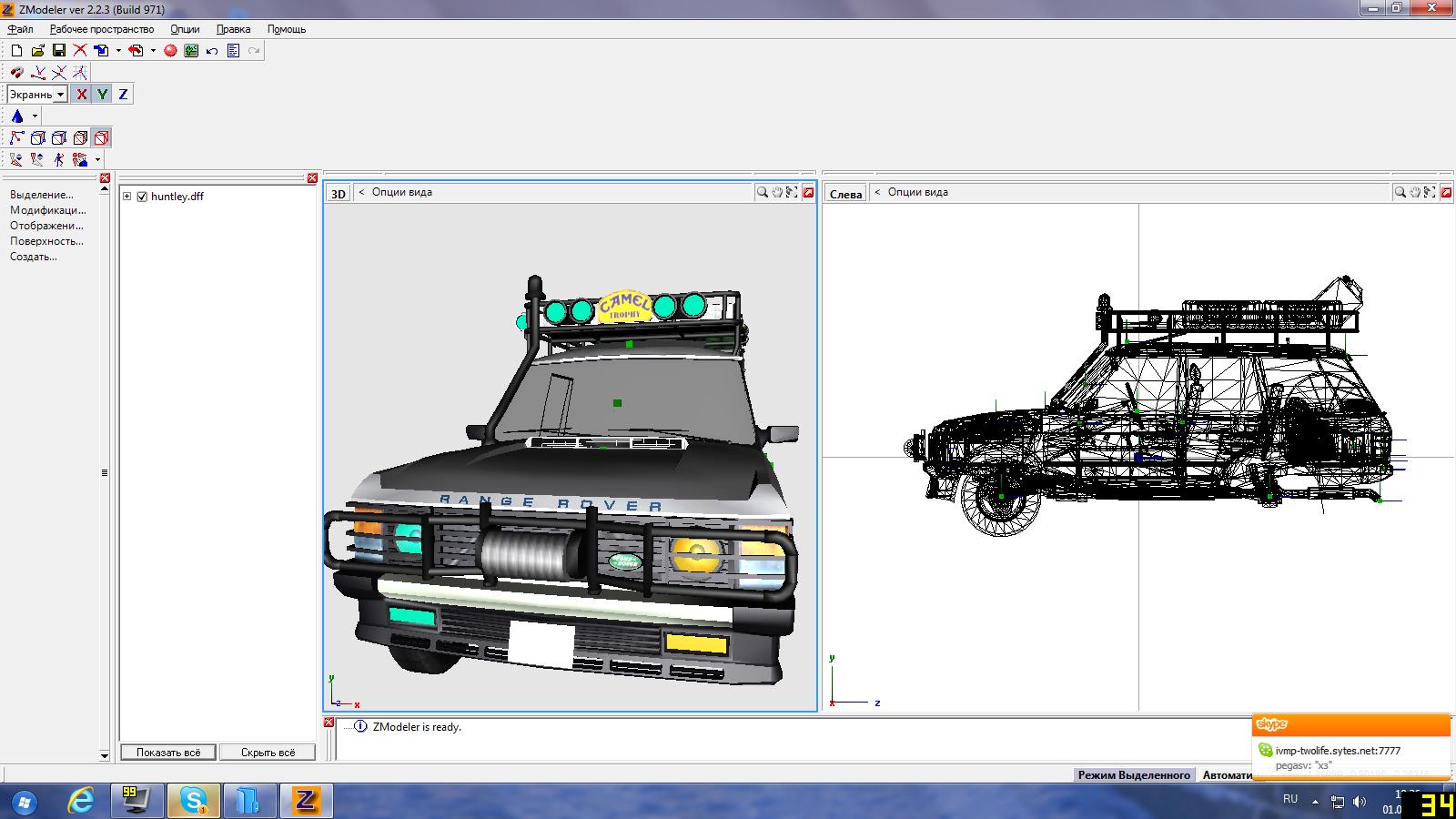This screenshot has height=819, width=1456.
Task: Open the Выделение... command group
Action: [42, 195]
